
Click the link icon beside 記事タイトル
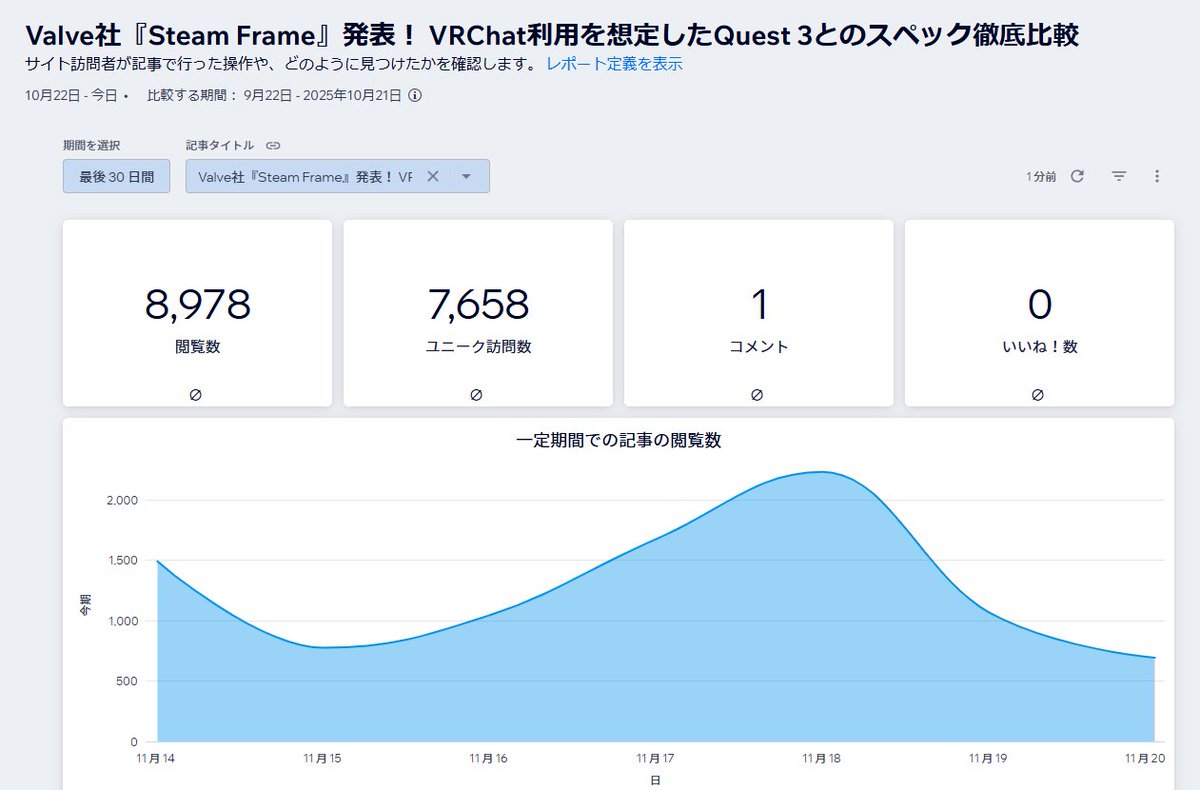273,146
